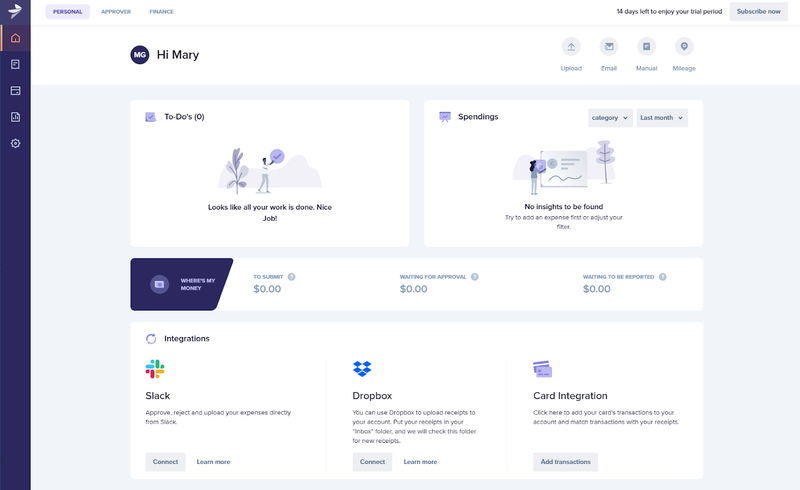Open Learn more link for Slack

pos(213,461)
